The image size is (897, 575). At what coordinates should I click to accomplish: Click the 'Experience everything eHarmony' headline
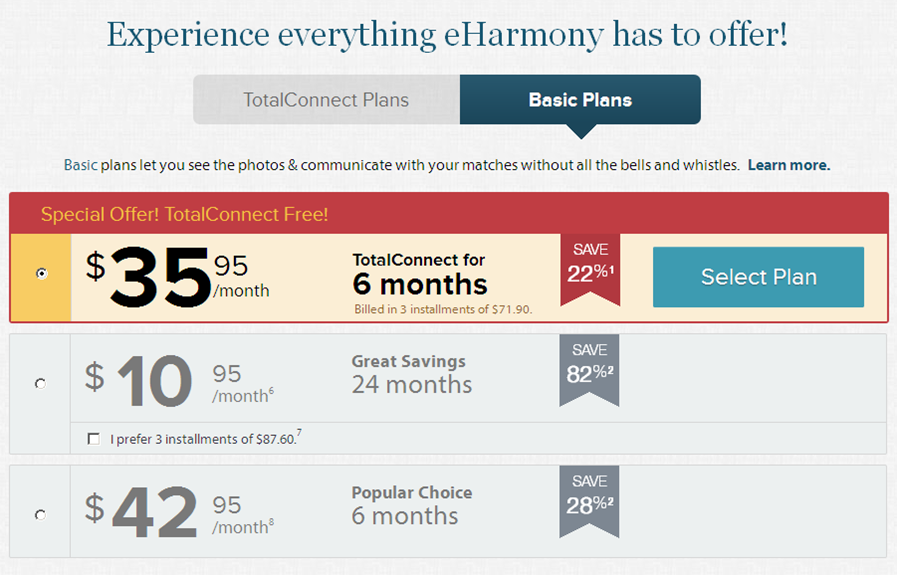pos(448,36)
